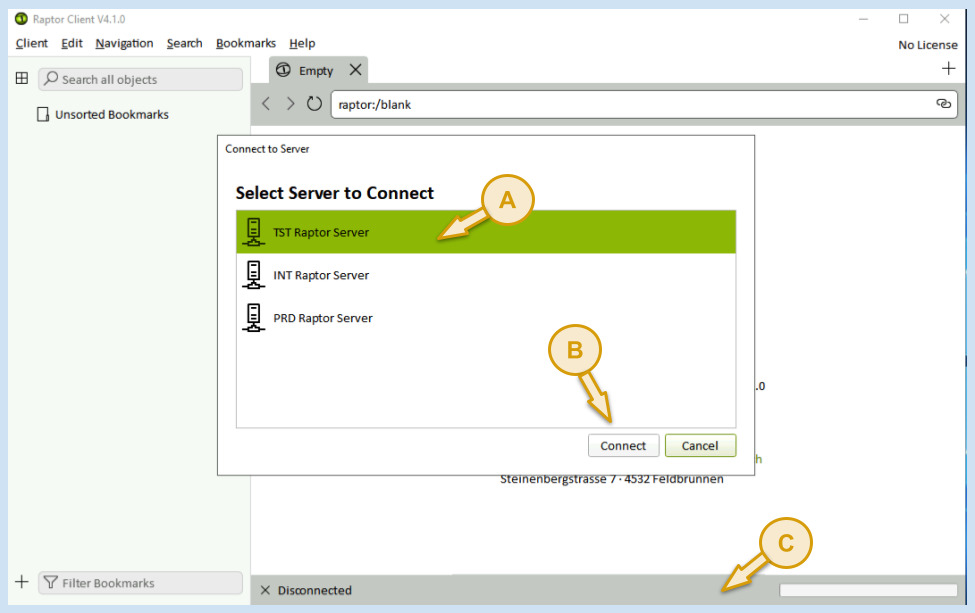
Task: Open the Bookmarks menu
Action: (245, 43)
